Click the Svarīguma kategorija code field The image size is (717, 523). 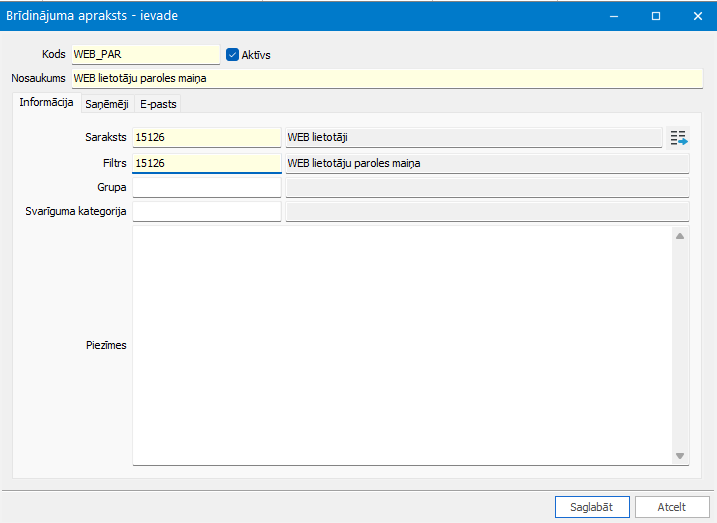(206, 212)
